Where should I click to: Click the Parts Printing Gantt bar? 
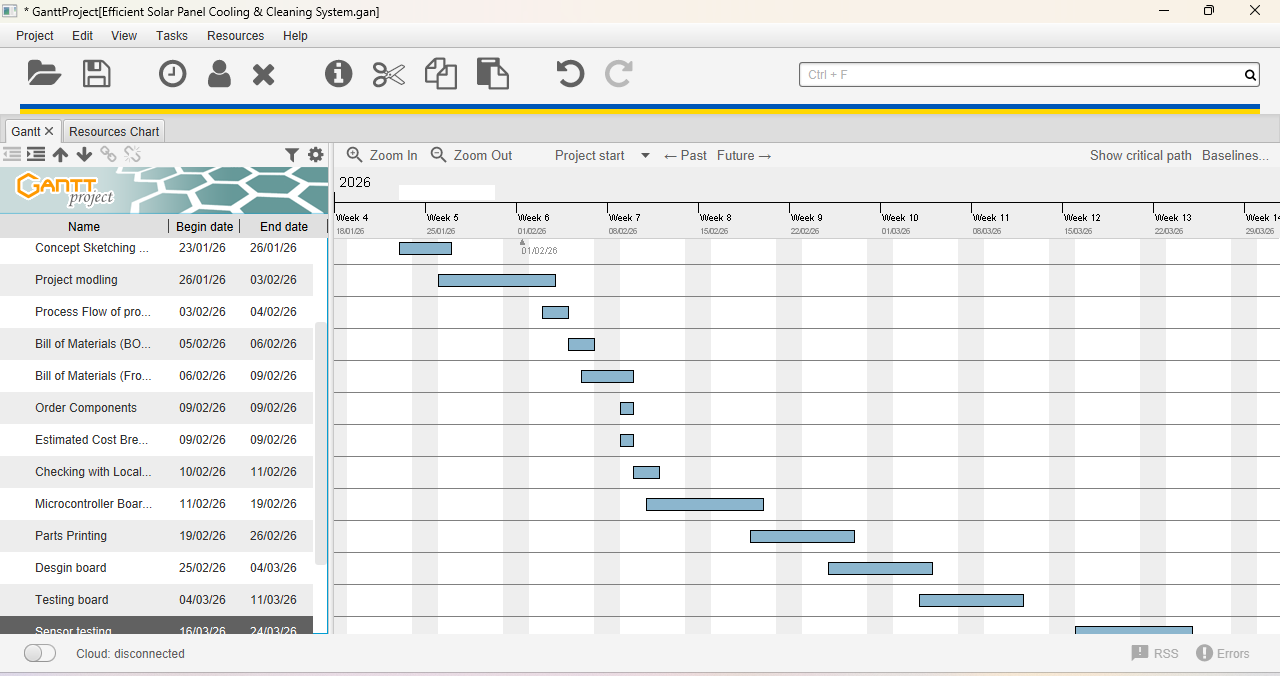[x=802, y=537]
